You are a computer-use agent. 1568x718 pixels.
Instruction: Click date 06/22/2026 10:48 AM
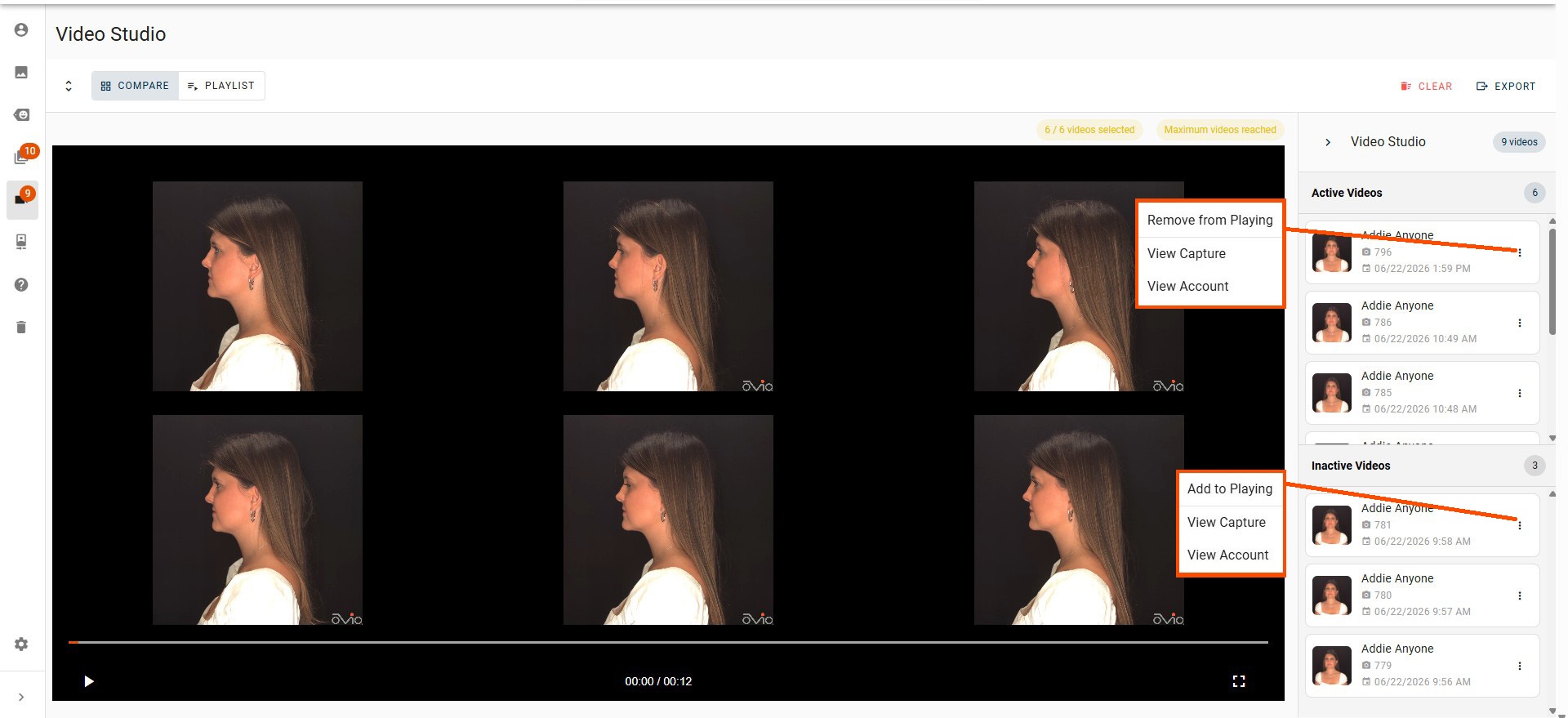coord(1425,409)
